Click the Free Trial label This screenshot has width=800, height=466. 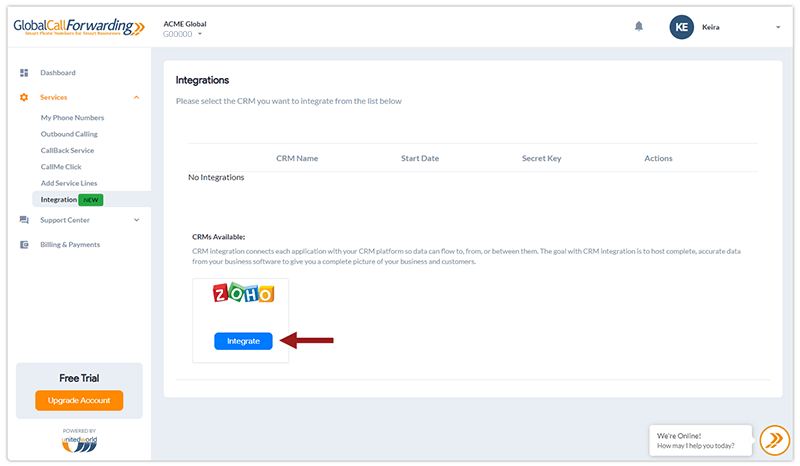(79, 378)
